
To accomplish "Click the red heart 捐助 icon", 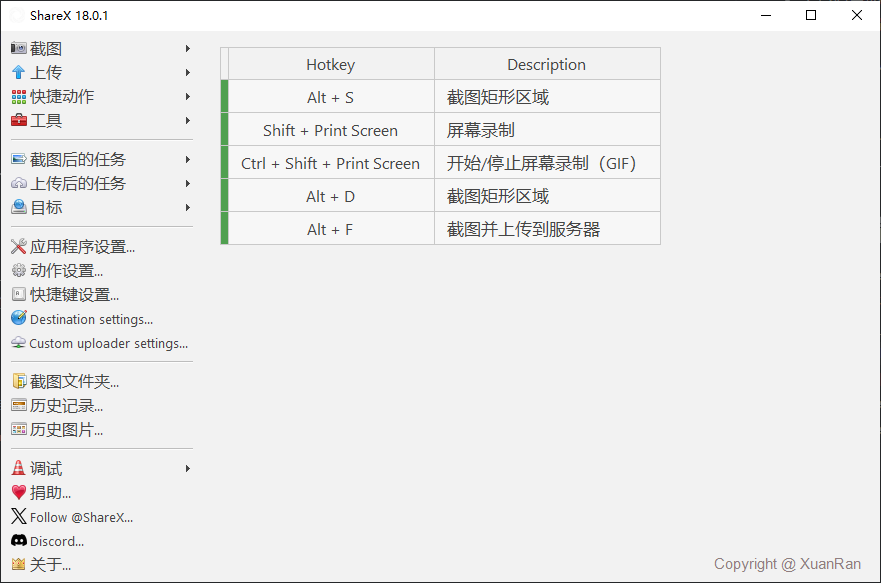I will [18, 493].
